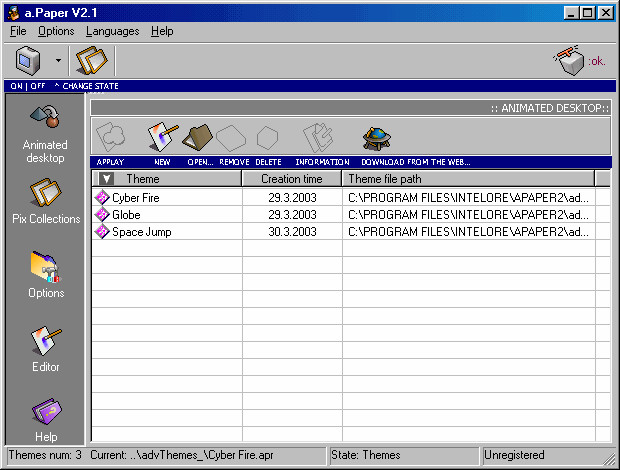Sort by Creation time column header

292,179
